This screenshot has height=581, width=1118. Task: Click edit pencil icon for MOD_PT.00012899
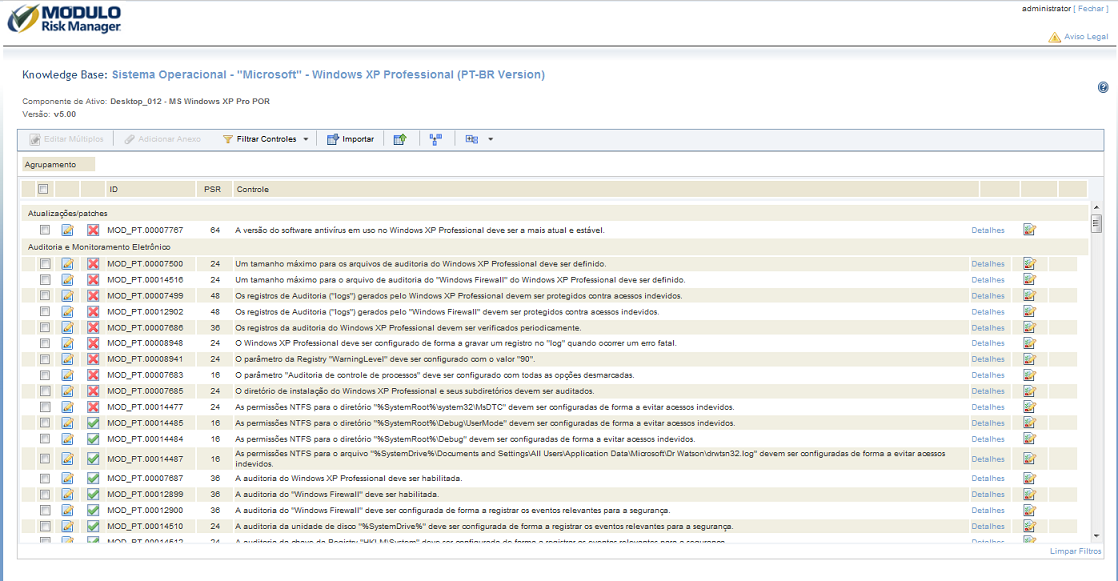[x=68, y=494]
